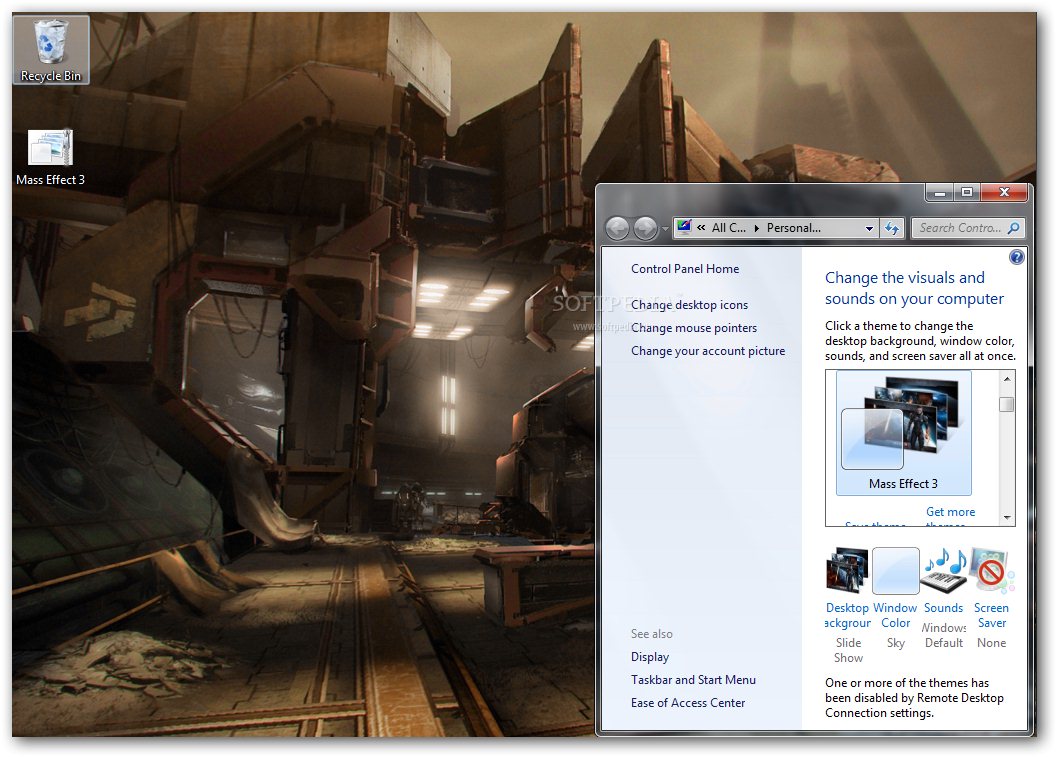Click the heading Change the visuals and sounds
Viewport: 1057px width, 757px height.
pos(914,289)
